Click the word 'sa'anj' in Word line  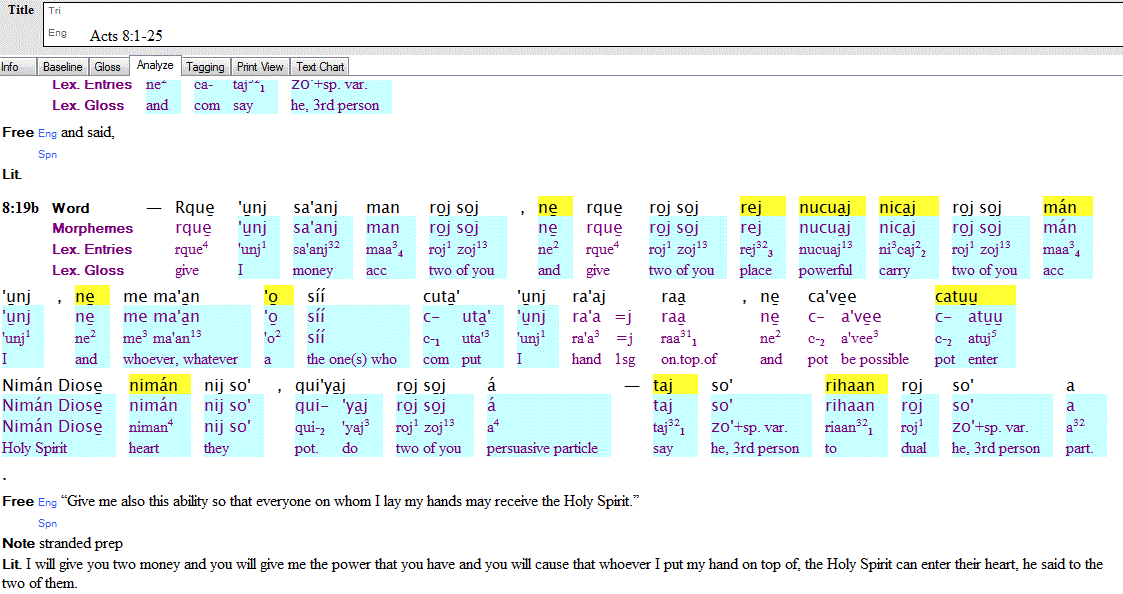(x=315, y=208)
